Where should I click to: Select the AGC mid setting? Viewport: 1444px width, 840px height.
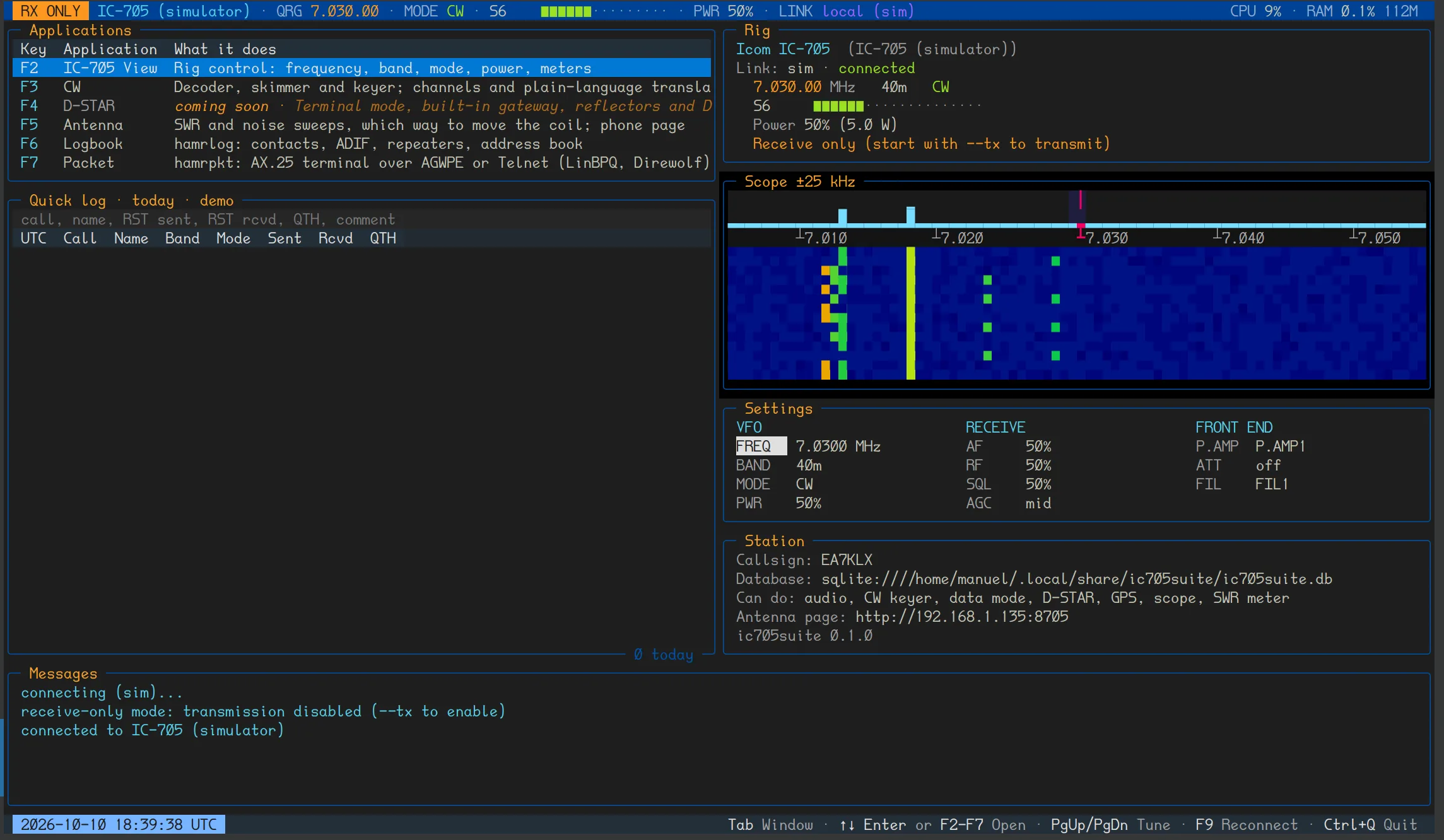1009,503
